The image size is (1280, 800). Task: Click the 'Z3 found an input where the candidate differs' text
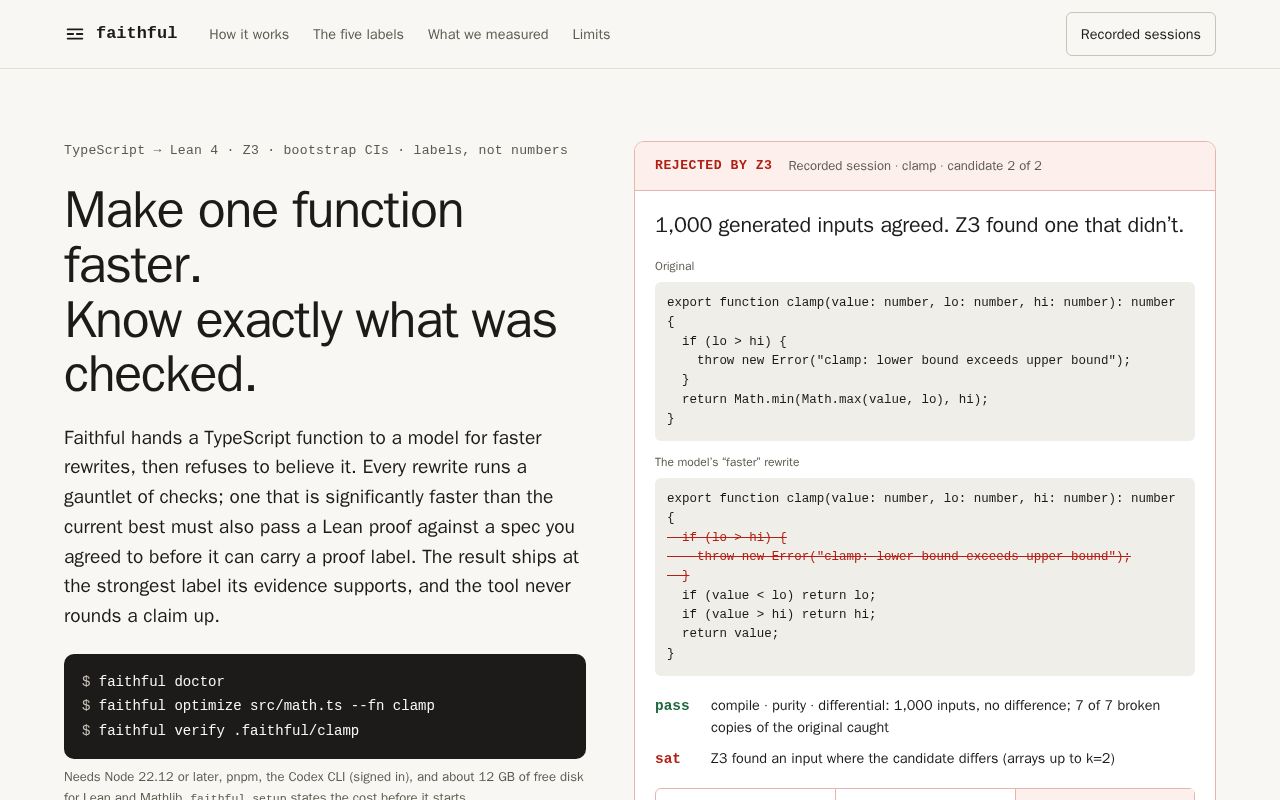click(x=913, y=759)
